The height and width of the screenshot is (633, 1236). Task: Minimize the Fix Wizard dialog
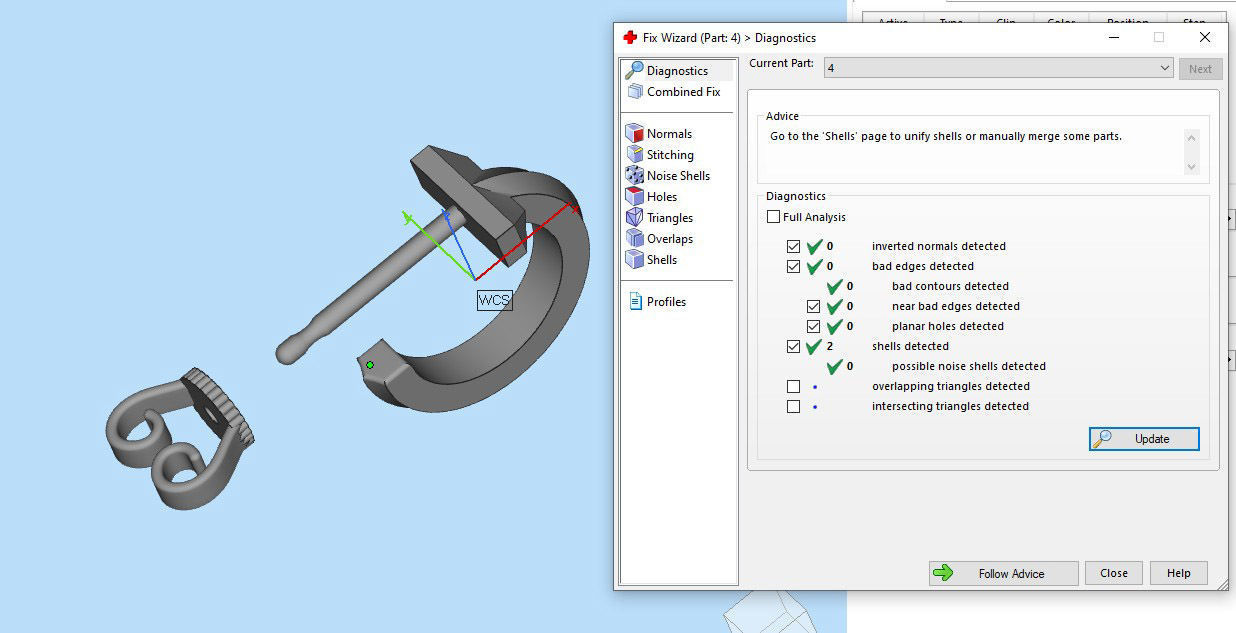(1114, 37)
